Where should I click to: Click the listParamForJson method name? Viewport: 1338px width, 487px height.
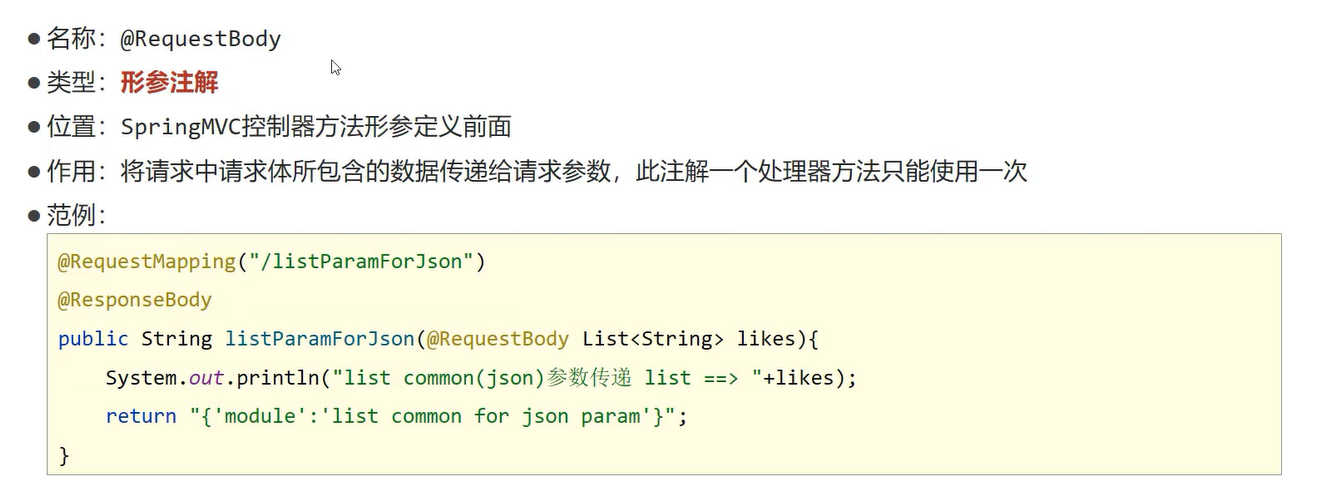[x=320, y=339]
